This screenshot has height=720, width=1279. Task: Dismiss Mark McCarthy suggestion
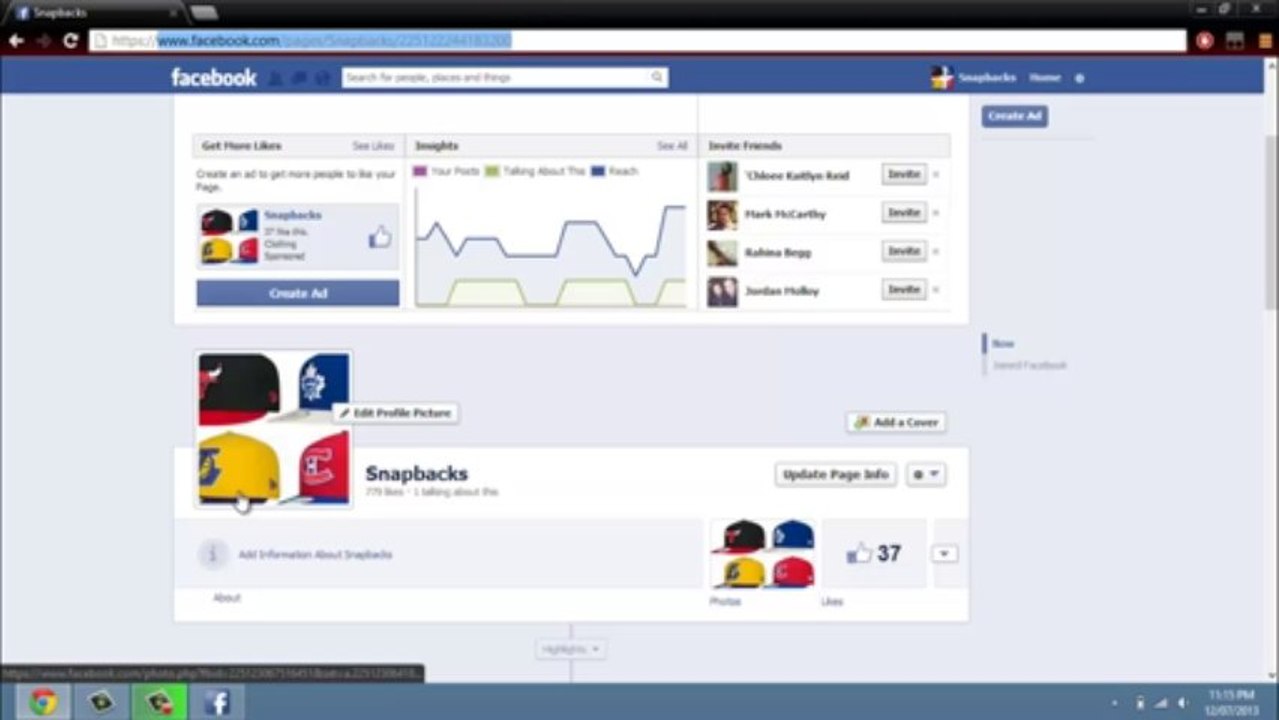pyautogui.click(x=936, y=213)
